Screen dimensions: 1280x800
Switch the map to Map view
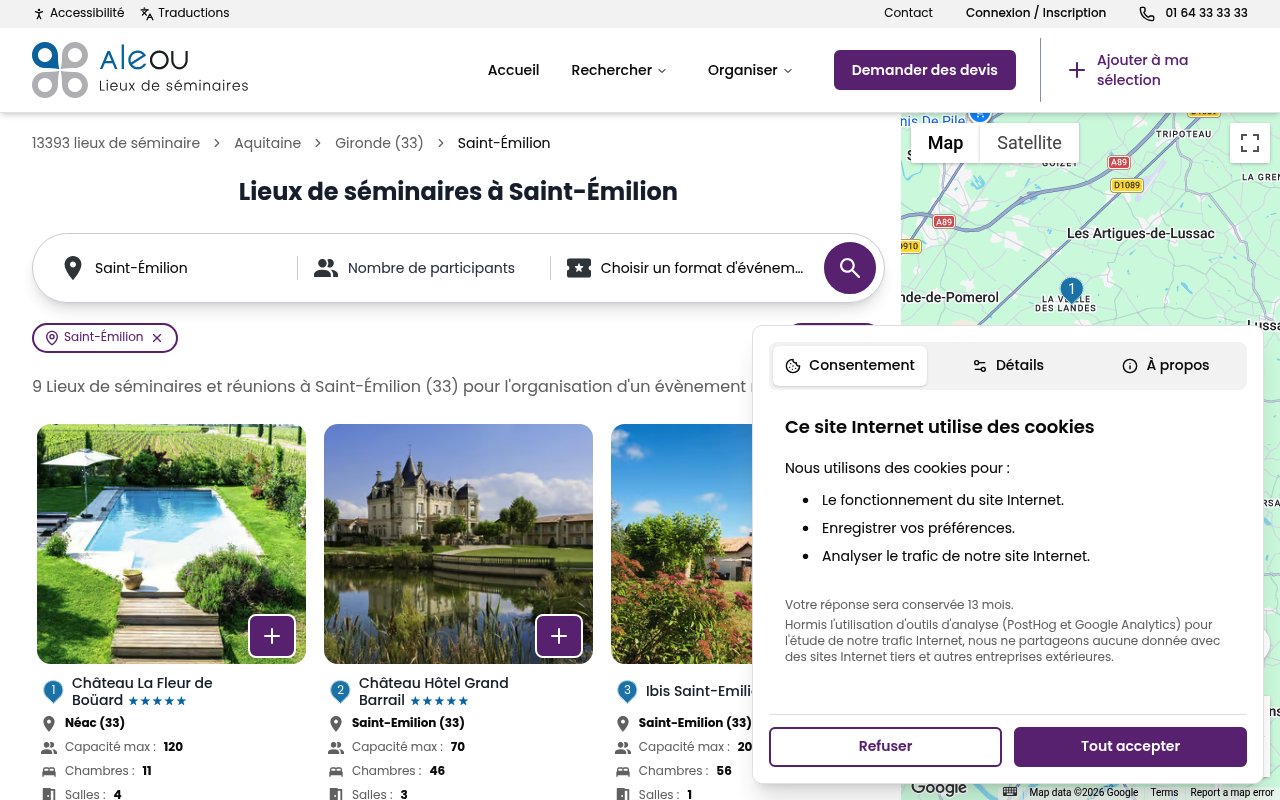coord(945,143)
